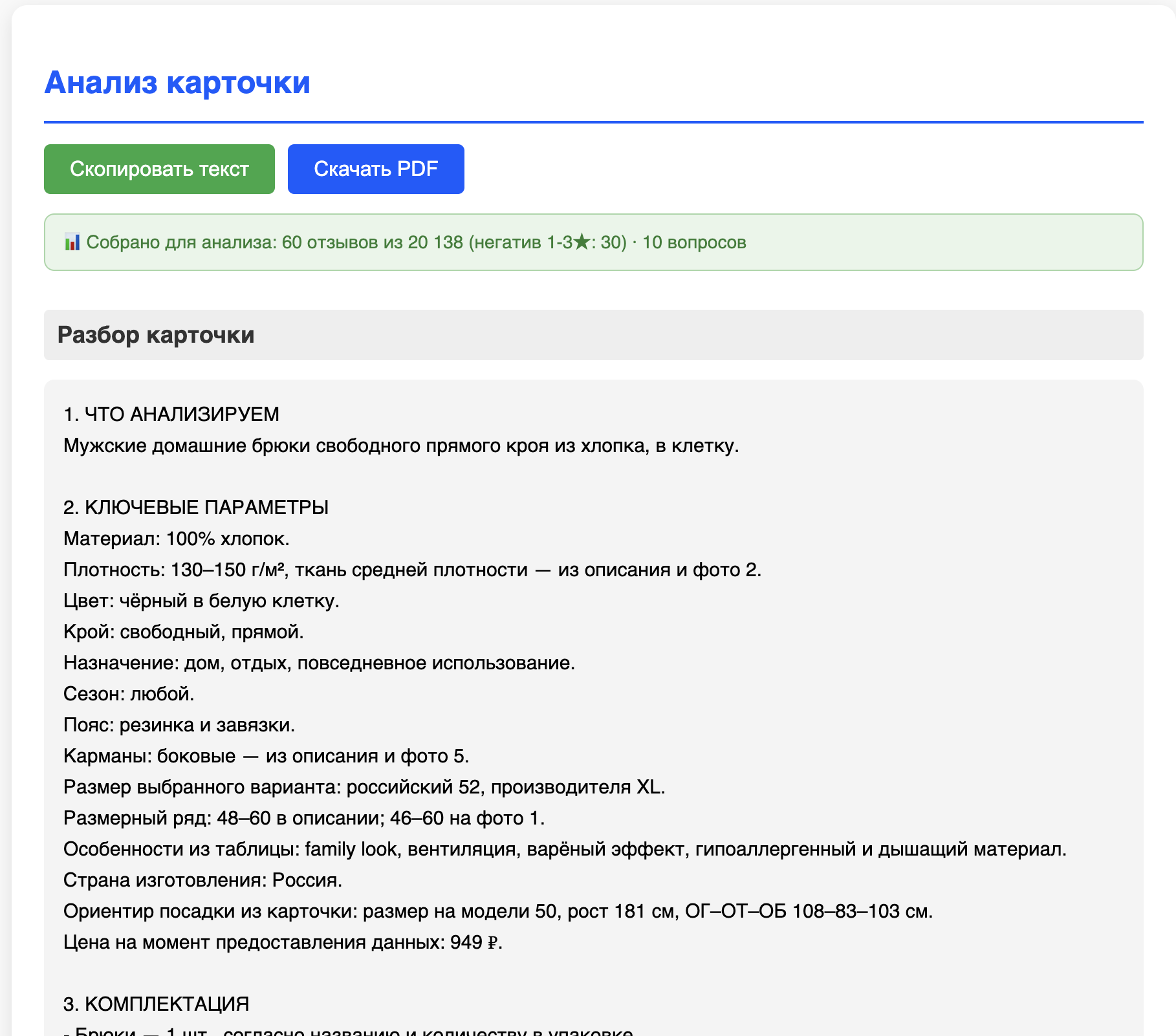
Task: Click the green Скопировать текст button
Action: (159, 169)
